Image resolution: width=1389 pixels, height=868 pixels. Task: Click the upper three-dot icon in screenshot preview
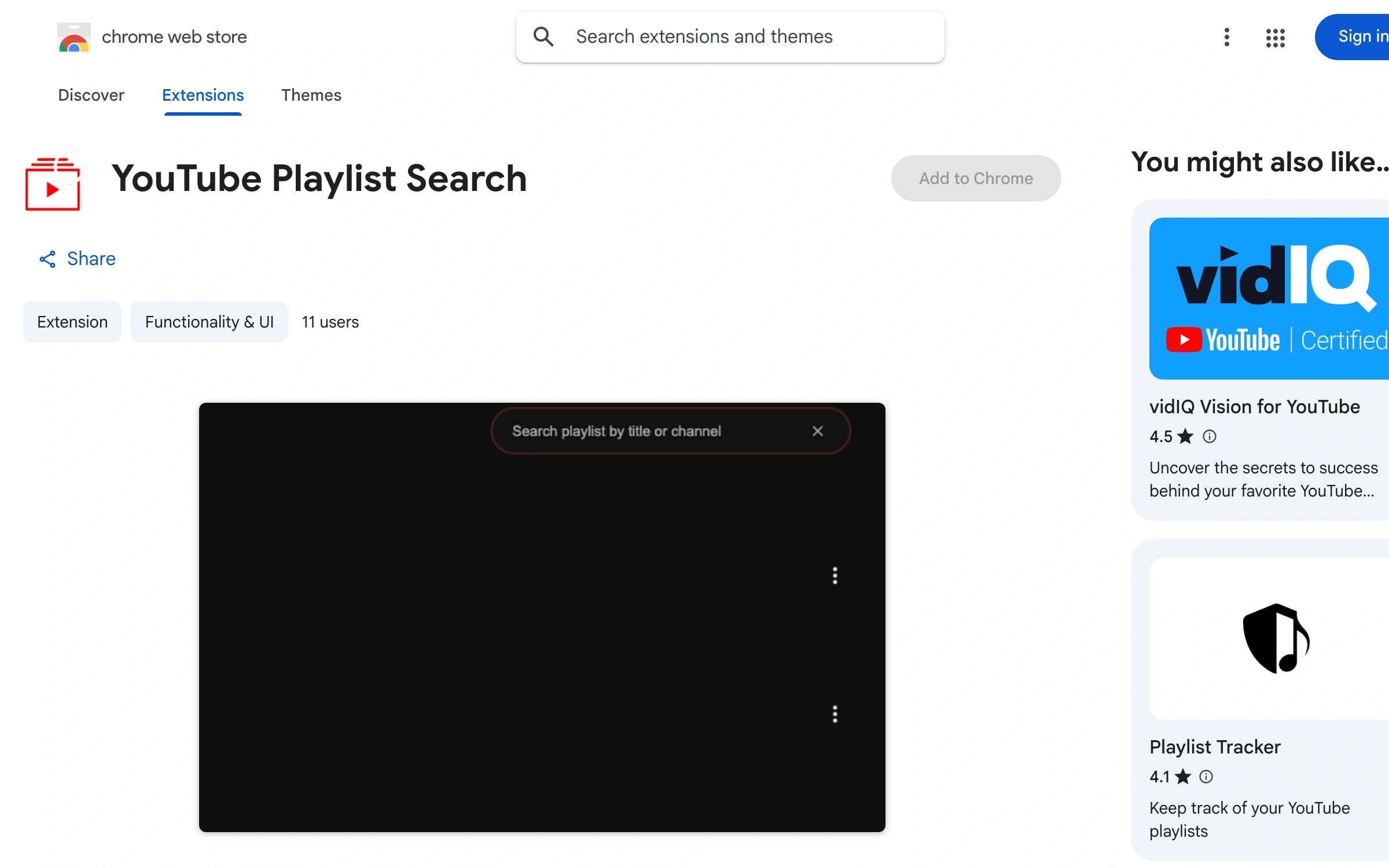(835, 576)
